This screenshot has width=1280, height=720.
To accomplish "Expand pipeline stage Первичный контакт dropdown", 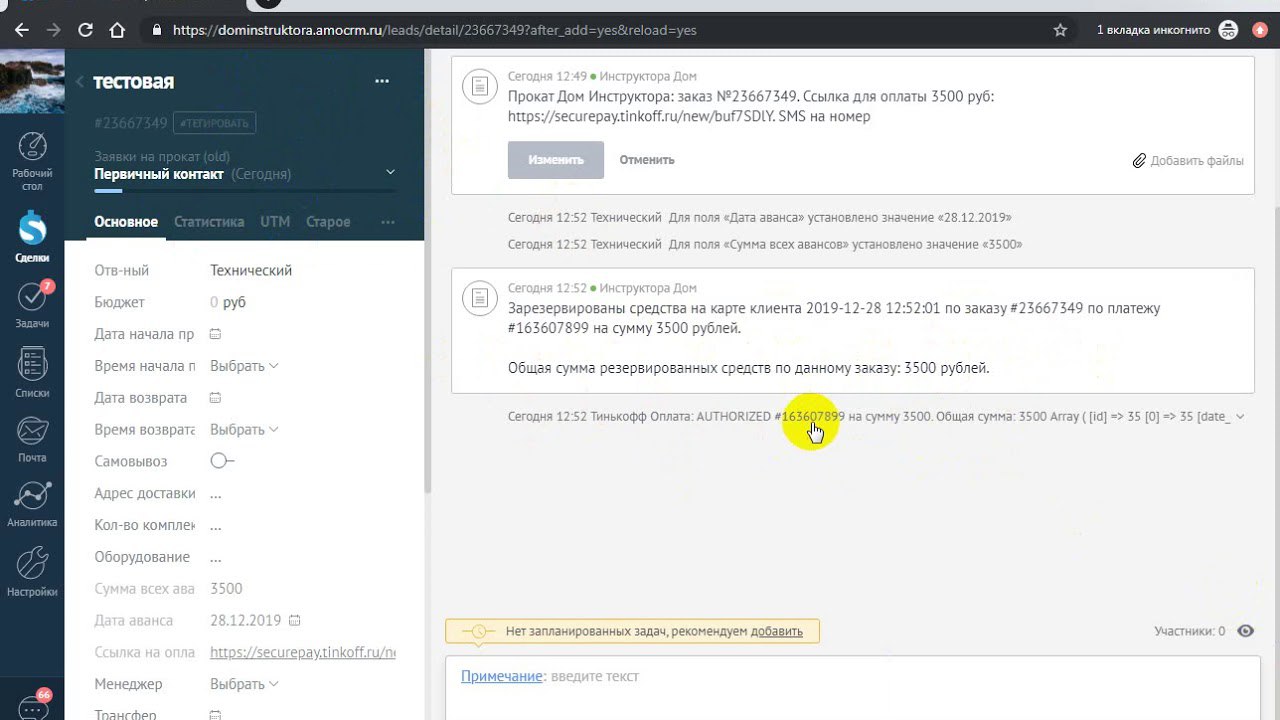I will (390, 172).
